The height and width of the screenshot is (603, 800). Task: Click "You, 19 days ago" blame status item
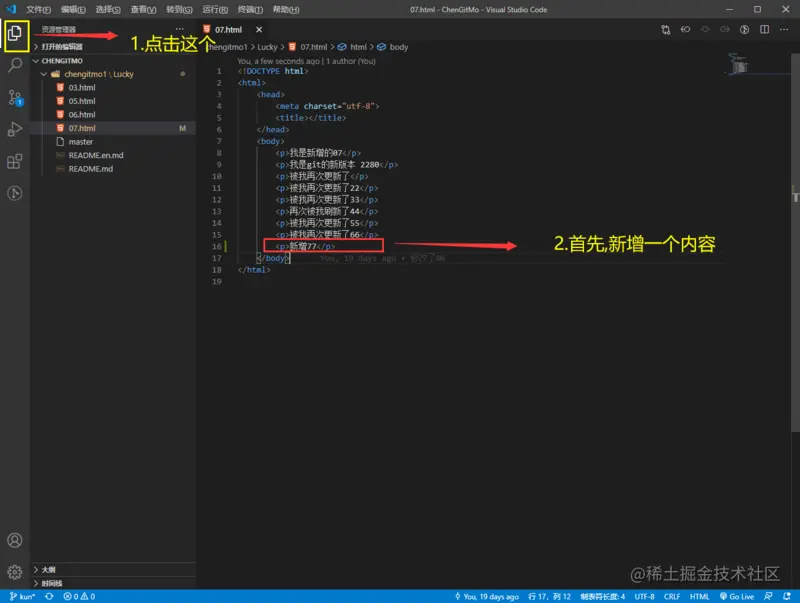point(487,596)
